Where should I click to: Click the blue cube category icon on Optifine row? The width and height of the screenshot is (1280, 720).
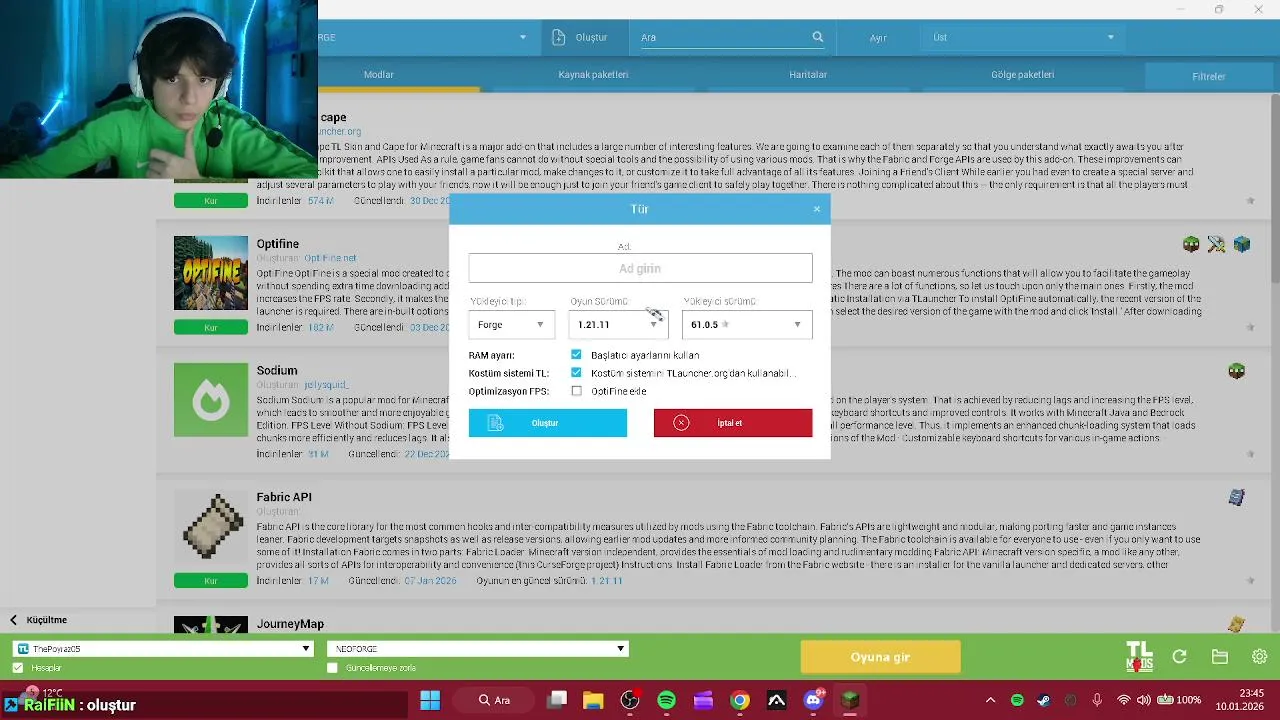pos(1242,244)
